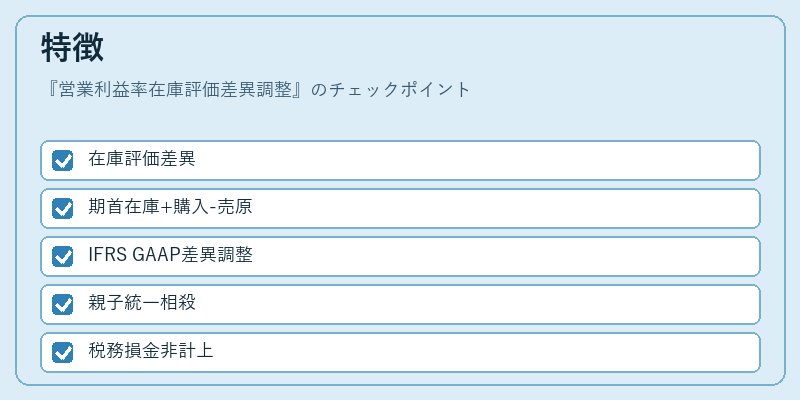Select the 期首在庫+購入-売原 label text

point(170,208)
